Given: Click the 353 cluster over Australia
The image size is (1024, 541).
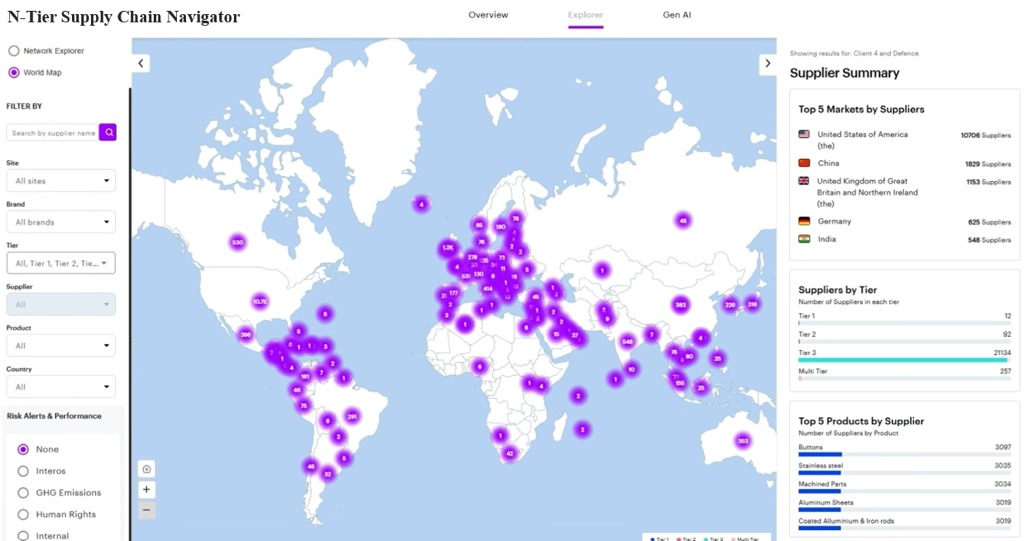Looking at the screenshot, I should (x=743, y=441).
